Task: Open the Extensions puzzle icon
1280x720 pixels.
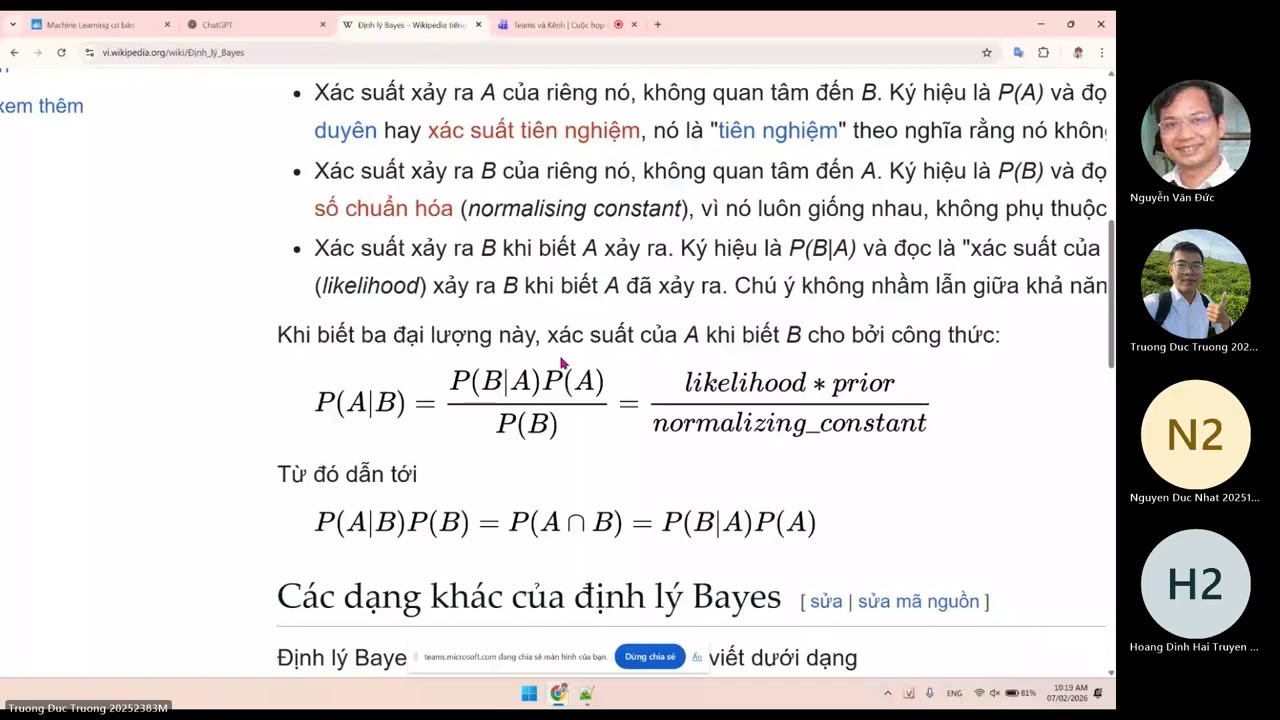Action: coord(1043,52)
